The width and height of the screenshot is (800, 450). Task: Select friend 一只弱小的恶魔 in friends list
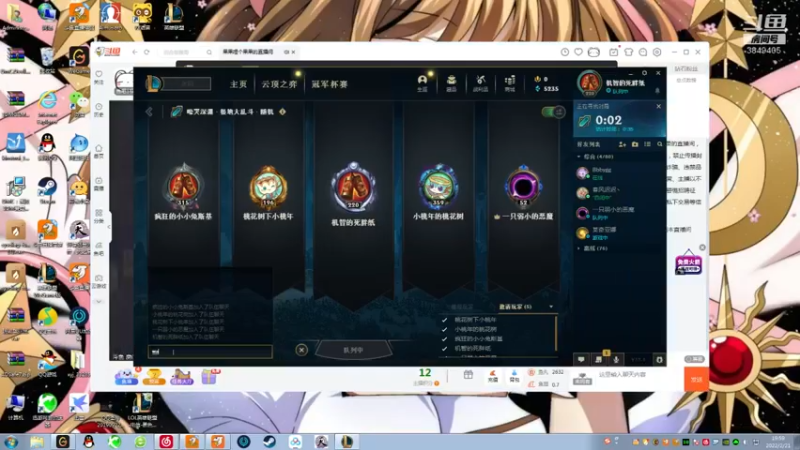pyautogui.click(x=619, y=213)
